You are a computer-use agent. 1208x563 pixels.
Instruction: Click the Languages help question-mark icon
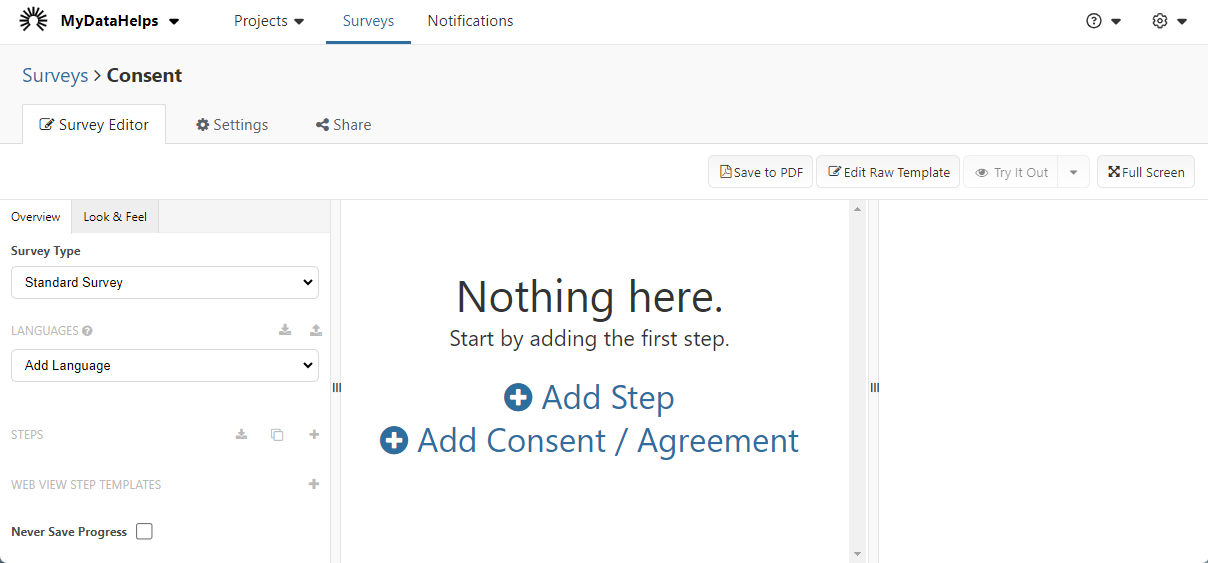tap(88, 331)
